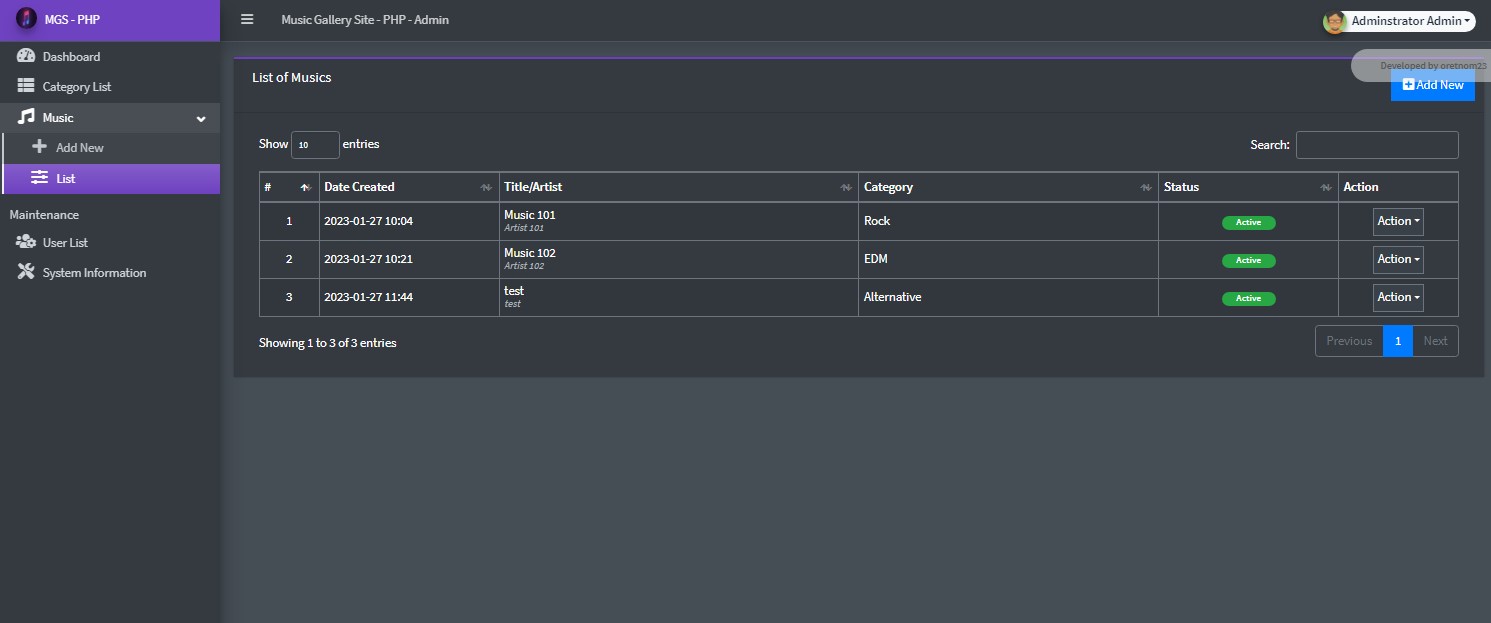Click the List of Musics heading
Screen dimensions: 1491x623
(x=292, y=78)
